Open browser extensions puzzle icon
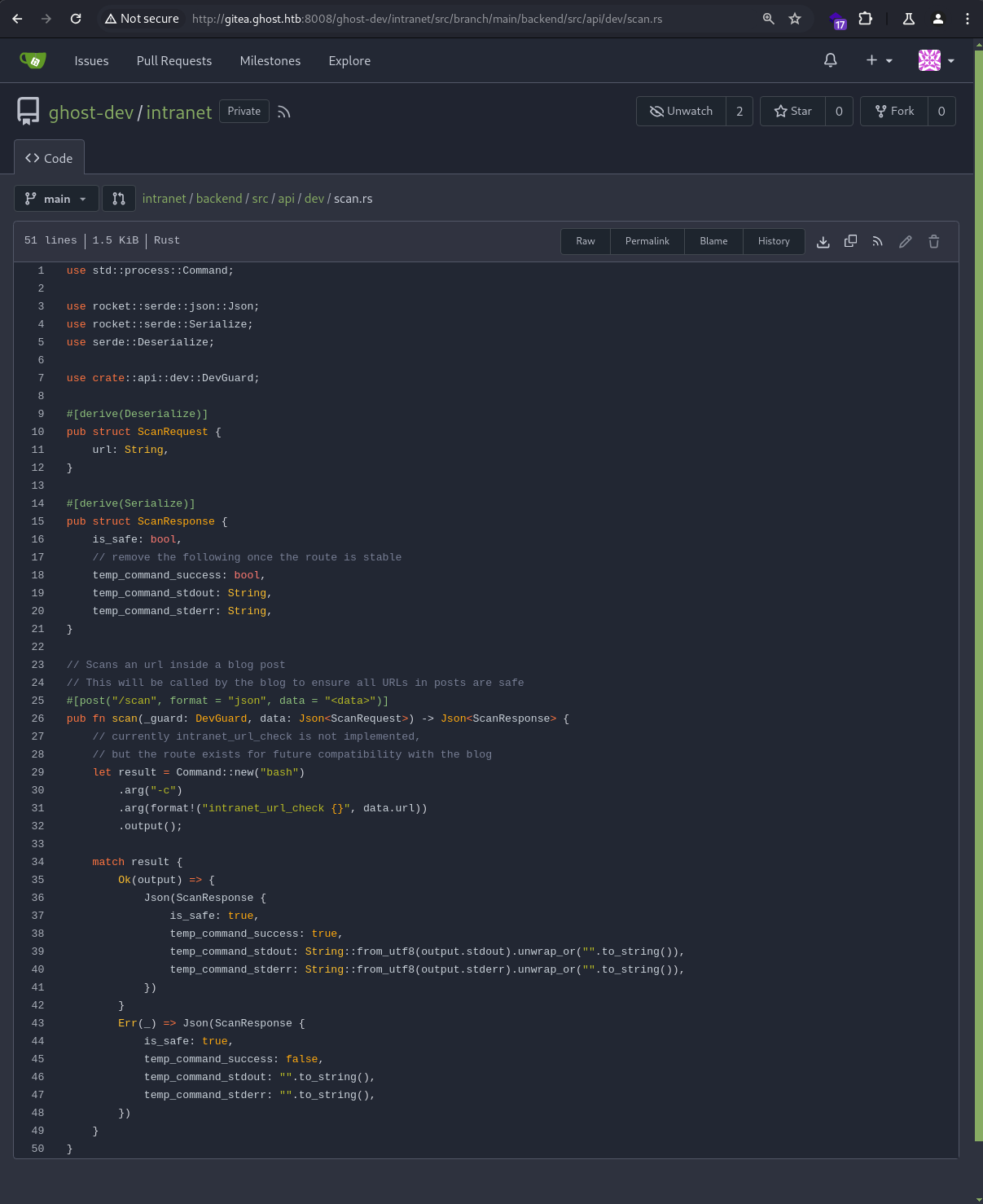Screen dimensions: 983x1204 click(x=866, y=18)
